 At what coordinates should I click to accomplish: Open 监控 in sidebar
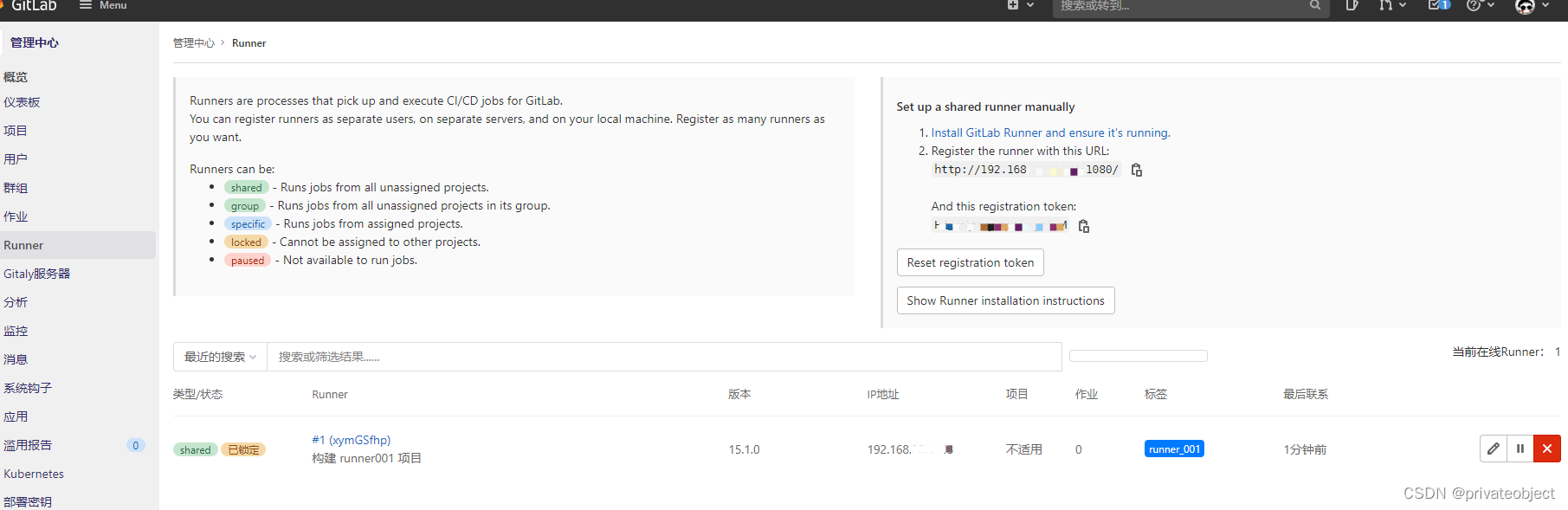click(16, 331)
